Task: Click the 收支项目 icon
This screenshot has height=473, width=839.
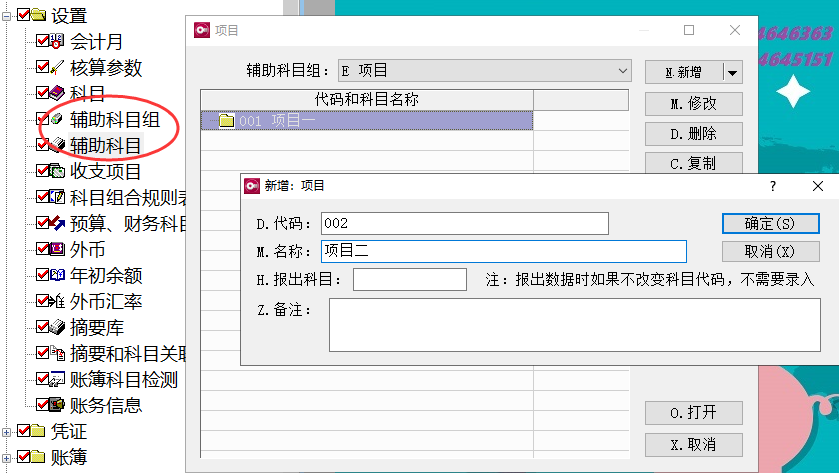Action: [x=57, y=171]
